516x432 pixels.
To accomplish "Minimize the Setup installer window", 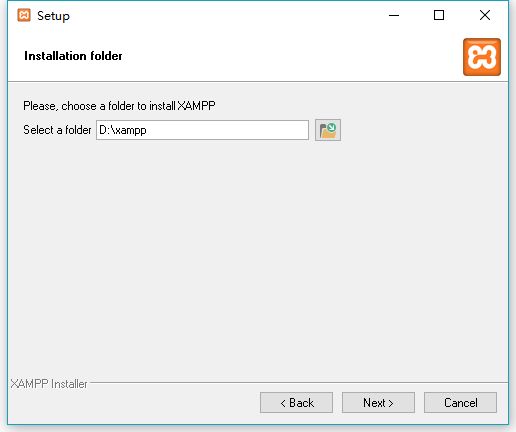I will pyautogui.click(x=394, y=15).
